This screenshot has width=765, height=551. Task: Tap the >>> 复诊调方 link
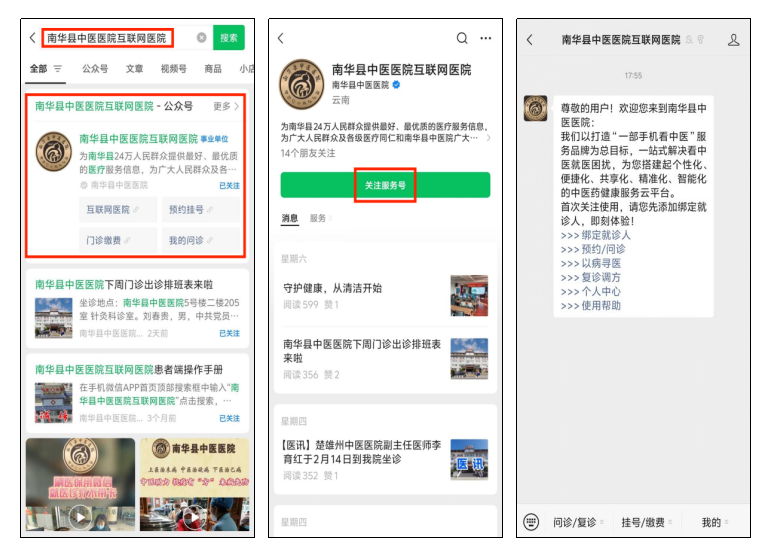point(590,278)
